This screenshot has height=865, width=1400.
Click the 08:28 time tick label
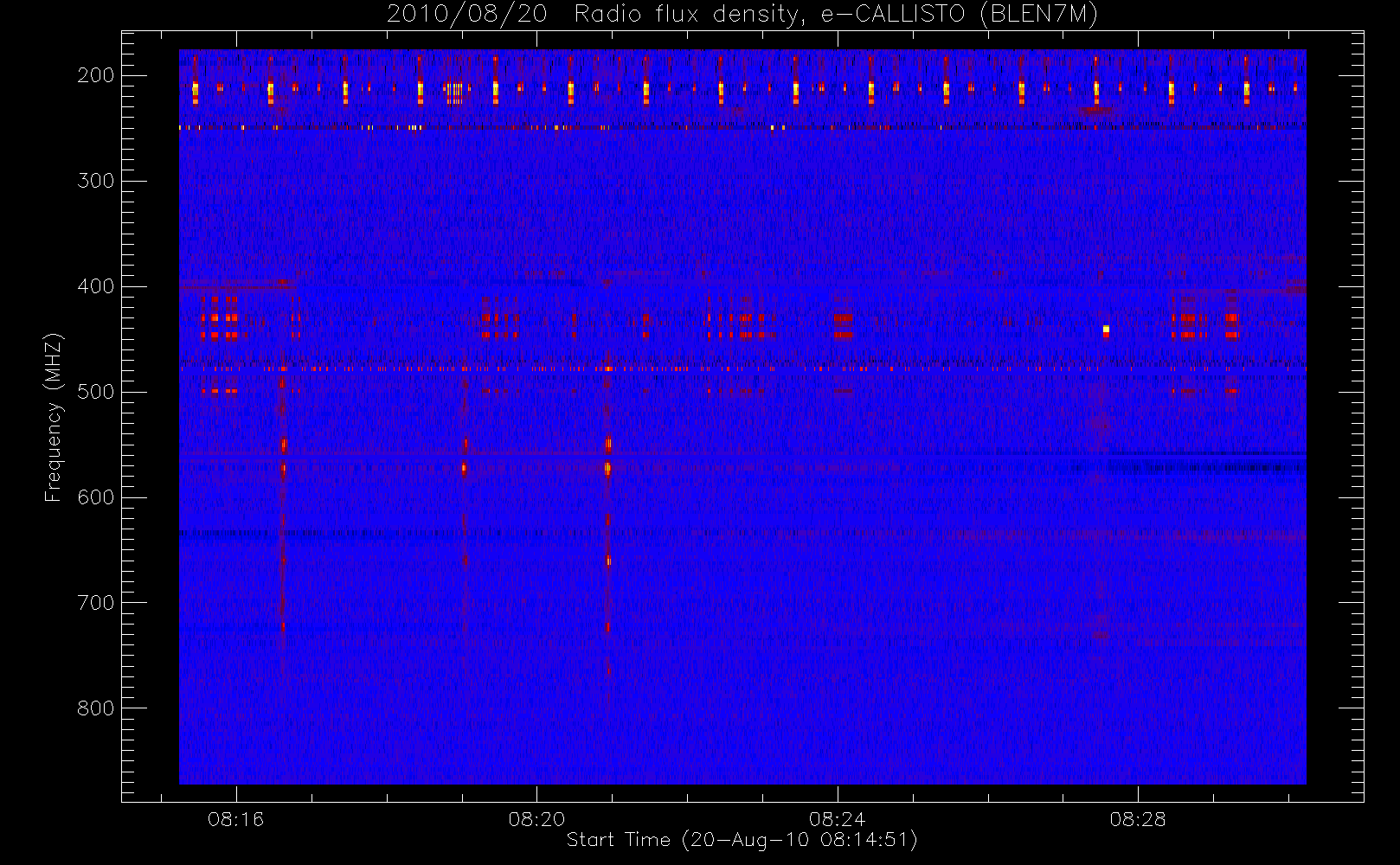point(1138,819)
